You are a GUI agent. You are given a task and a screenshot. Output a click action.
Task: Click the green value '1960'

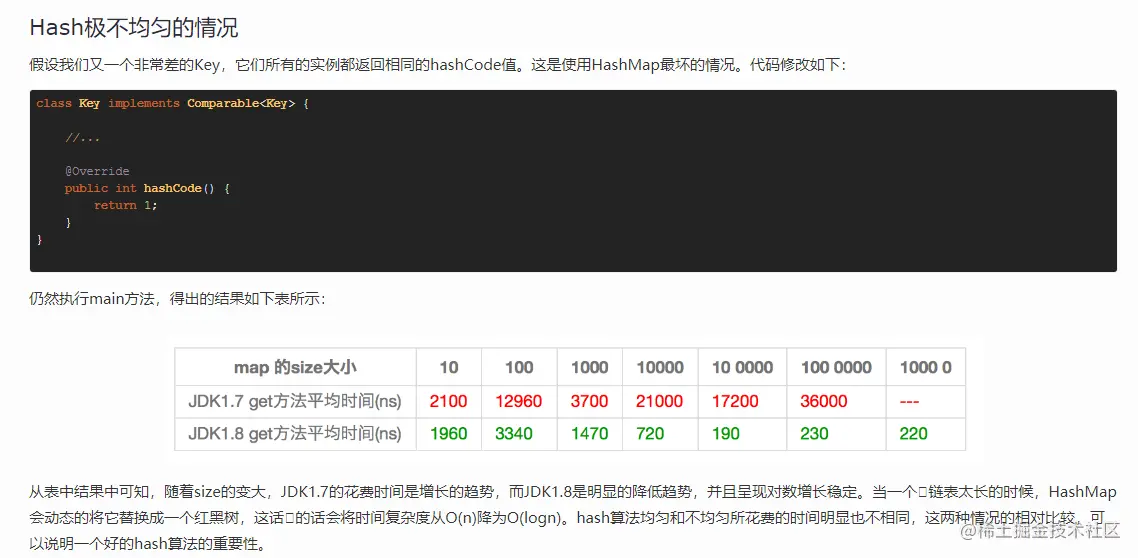tap(449, 433)
